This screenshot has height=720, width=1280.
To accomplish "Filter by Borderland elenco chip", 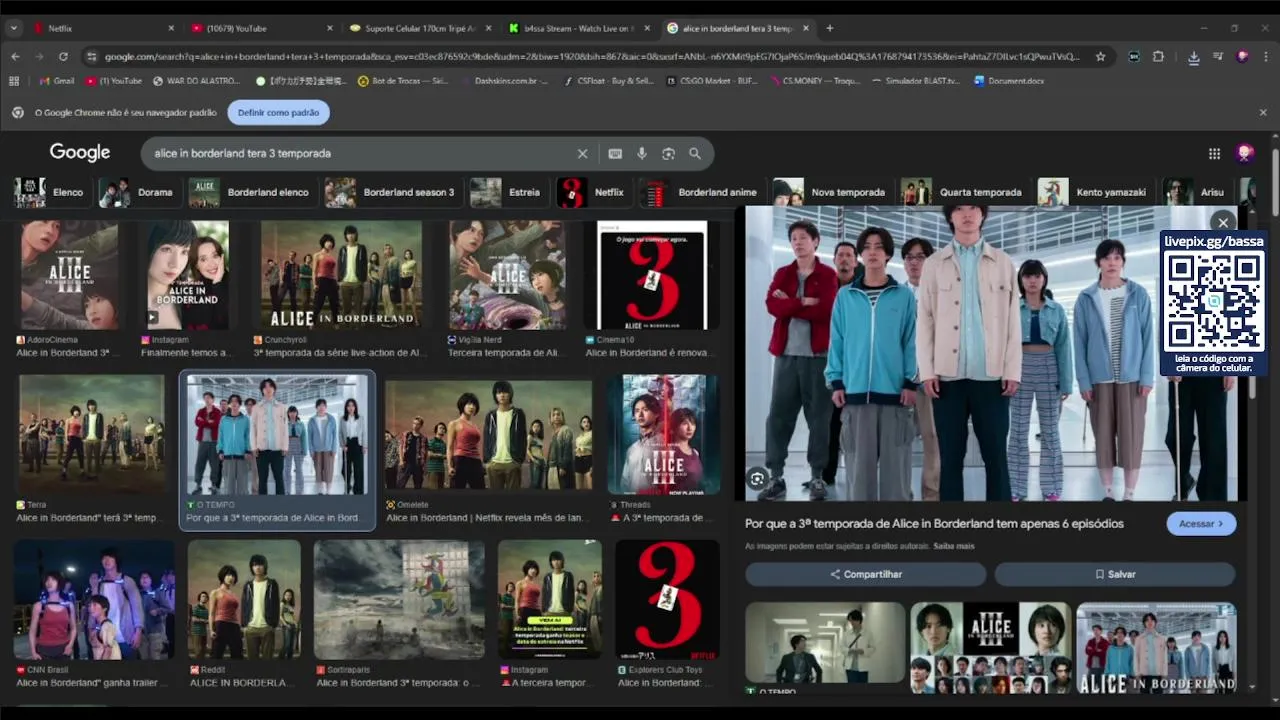I will coord(252,192).
